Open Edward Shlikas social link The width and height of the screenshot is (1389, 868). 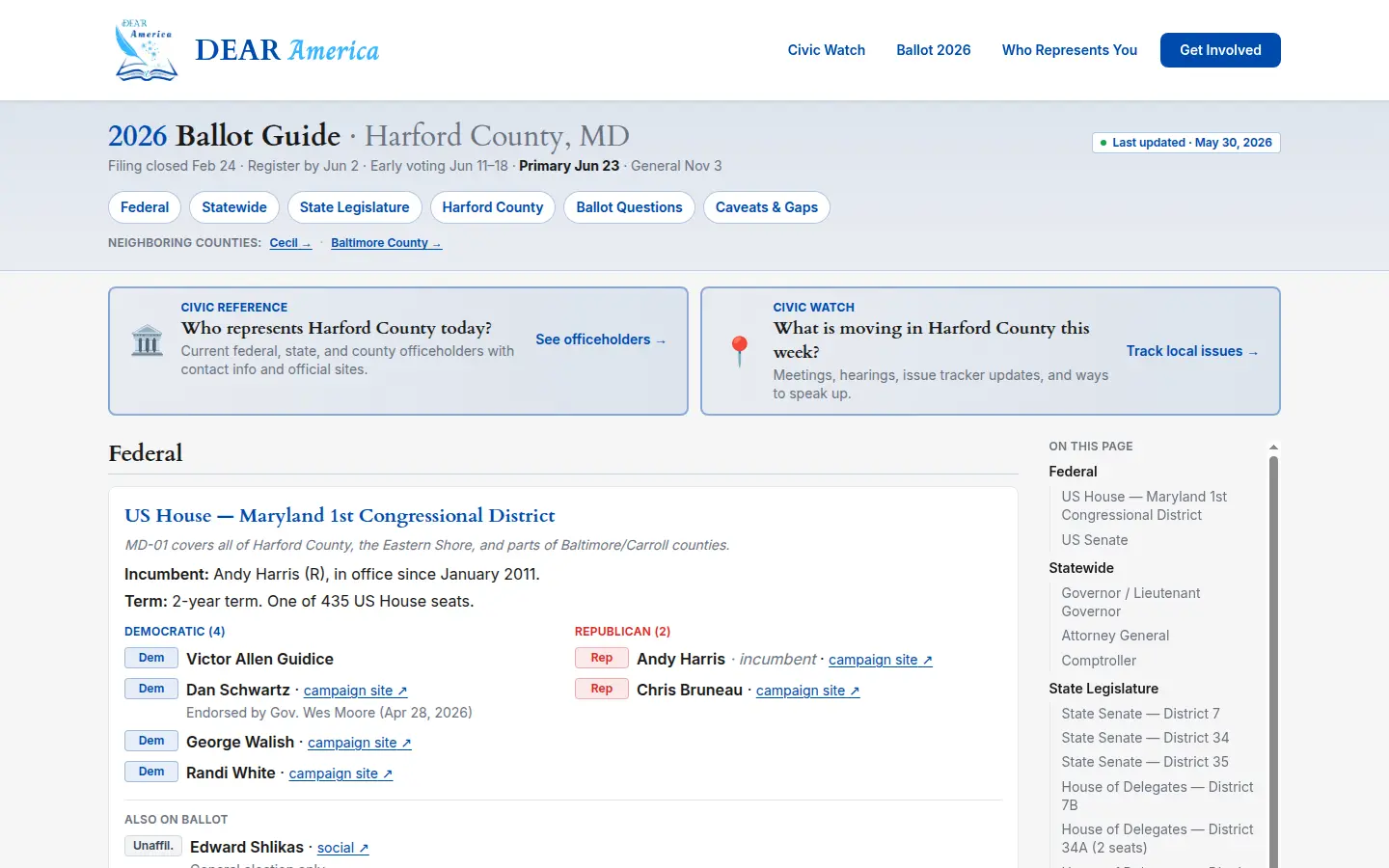pos(343,848)
